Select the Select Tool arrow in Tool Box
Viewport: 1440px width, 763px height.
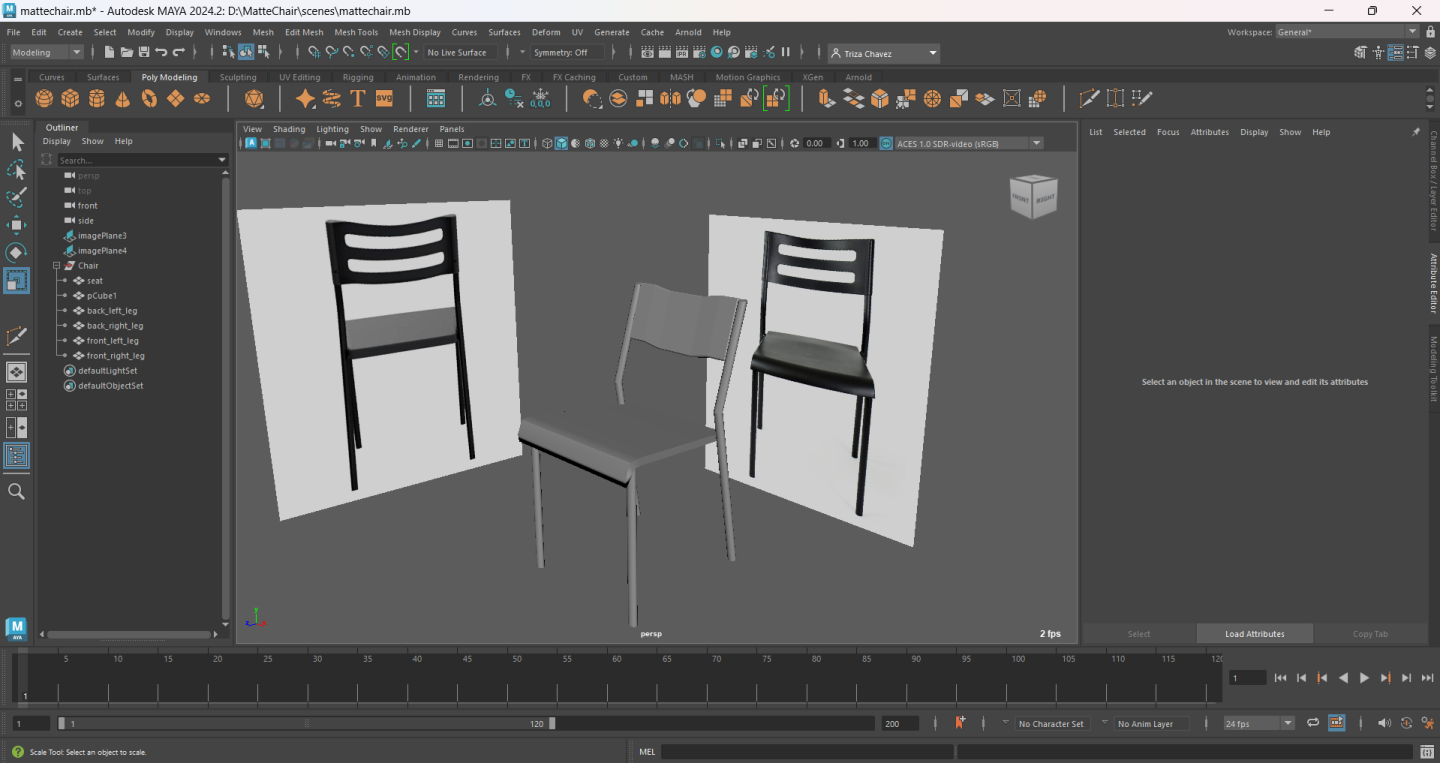coord(17,142)
